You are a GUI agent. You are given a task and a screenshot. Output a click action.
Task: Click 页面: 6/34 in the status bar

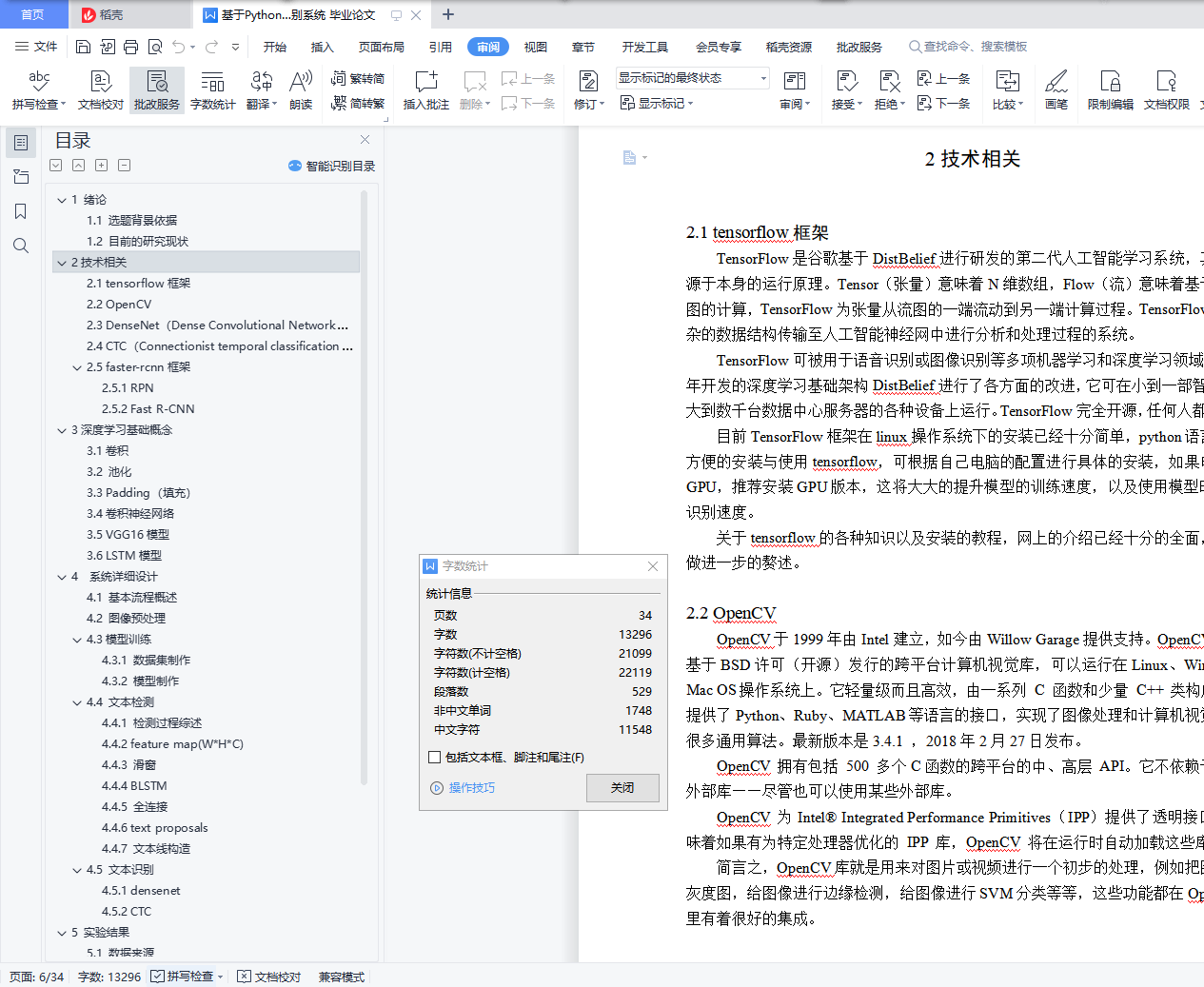[x=37, y=977]
